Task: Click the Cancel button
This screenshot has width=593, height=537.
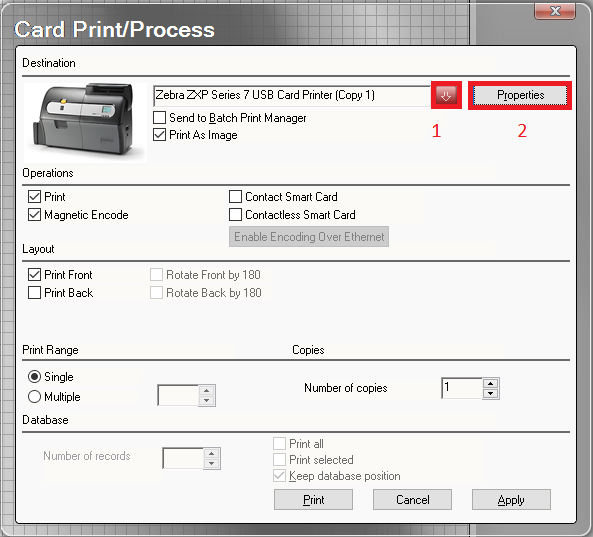Action: 412,500
